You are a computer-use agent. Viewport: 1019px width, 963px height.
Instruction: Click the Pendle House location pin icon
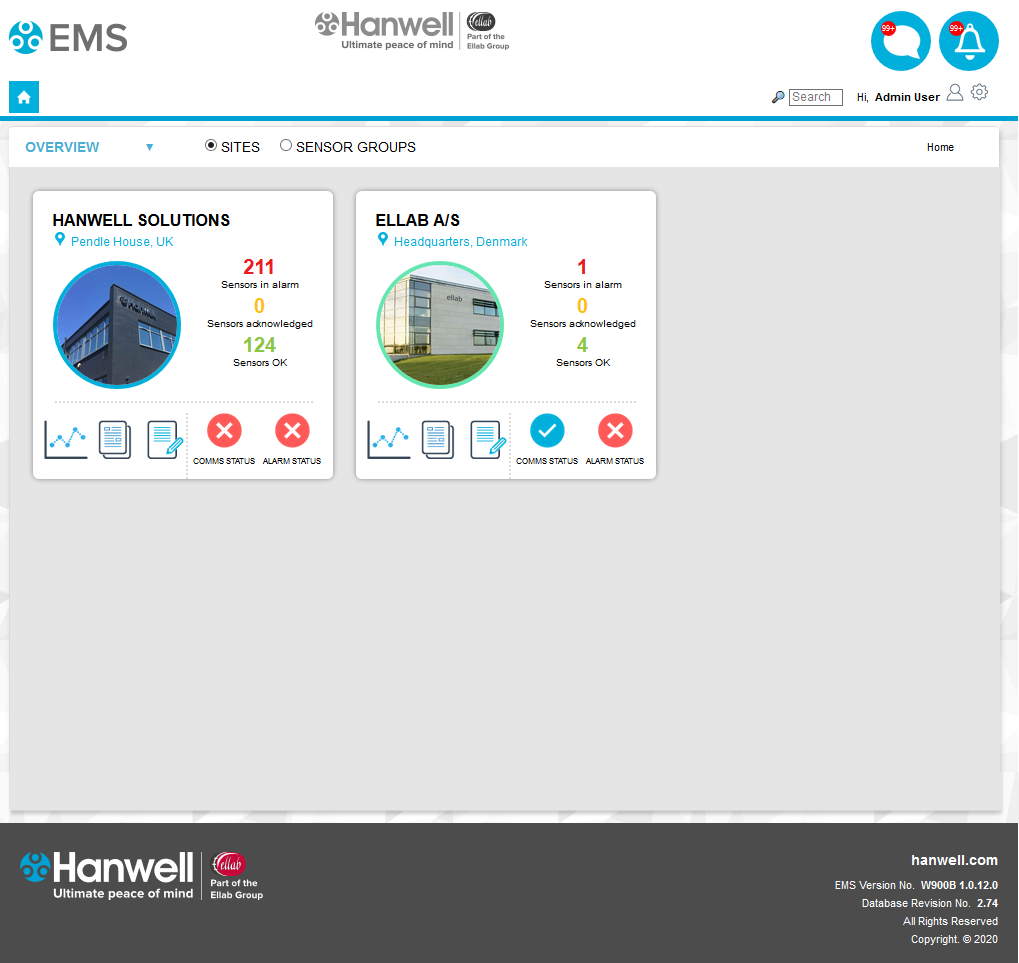60,240
